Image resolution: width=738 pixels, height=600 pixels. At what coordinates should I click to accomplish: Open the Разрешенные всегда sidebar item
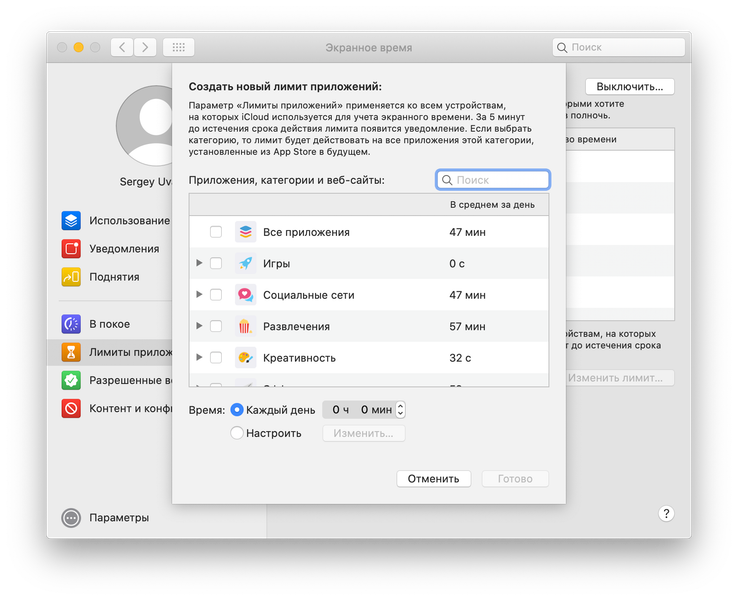point(118,380)
